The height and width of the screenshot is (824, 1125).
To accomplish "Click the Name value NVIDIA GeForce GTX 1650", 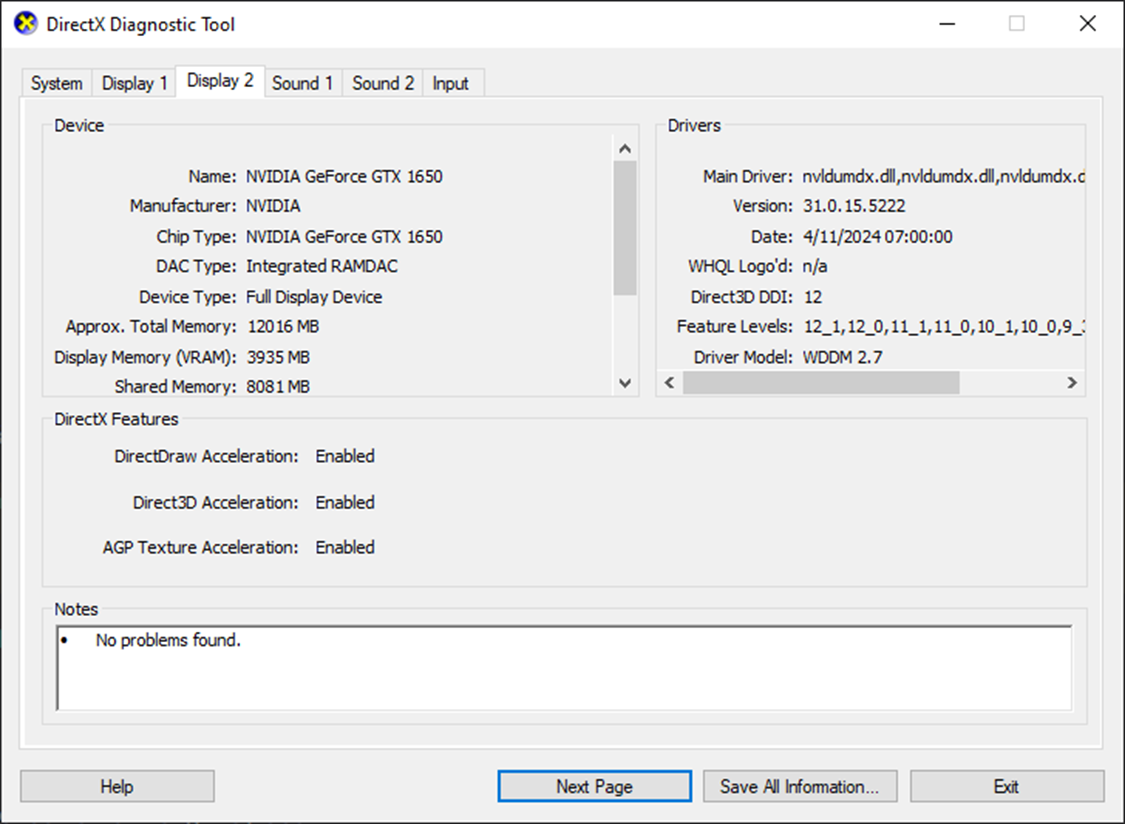I will click(344, 177).
